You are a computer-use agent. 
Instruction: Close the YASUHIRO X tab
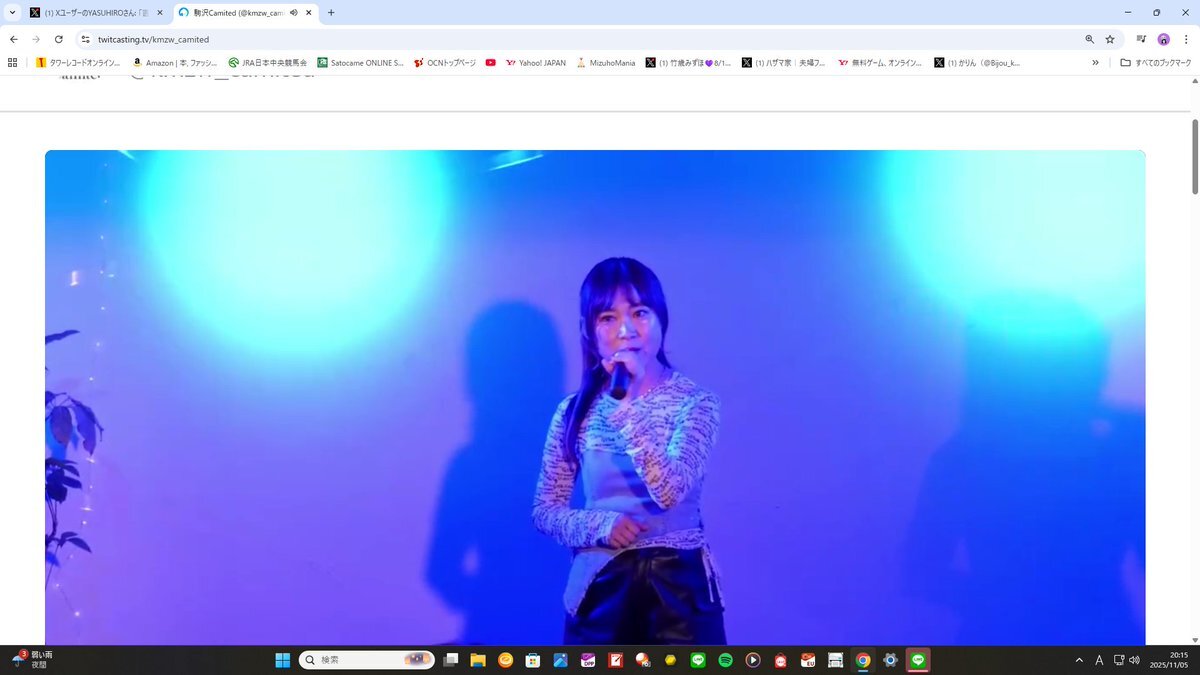pyautogui.click(x=159, y=13)
